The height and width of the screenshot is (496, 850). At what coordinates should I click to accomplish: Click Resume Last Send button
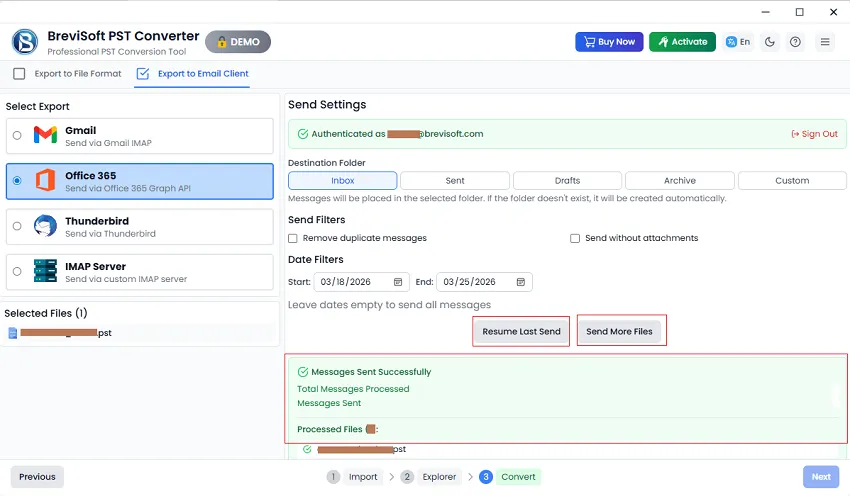(521, 331)
